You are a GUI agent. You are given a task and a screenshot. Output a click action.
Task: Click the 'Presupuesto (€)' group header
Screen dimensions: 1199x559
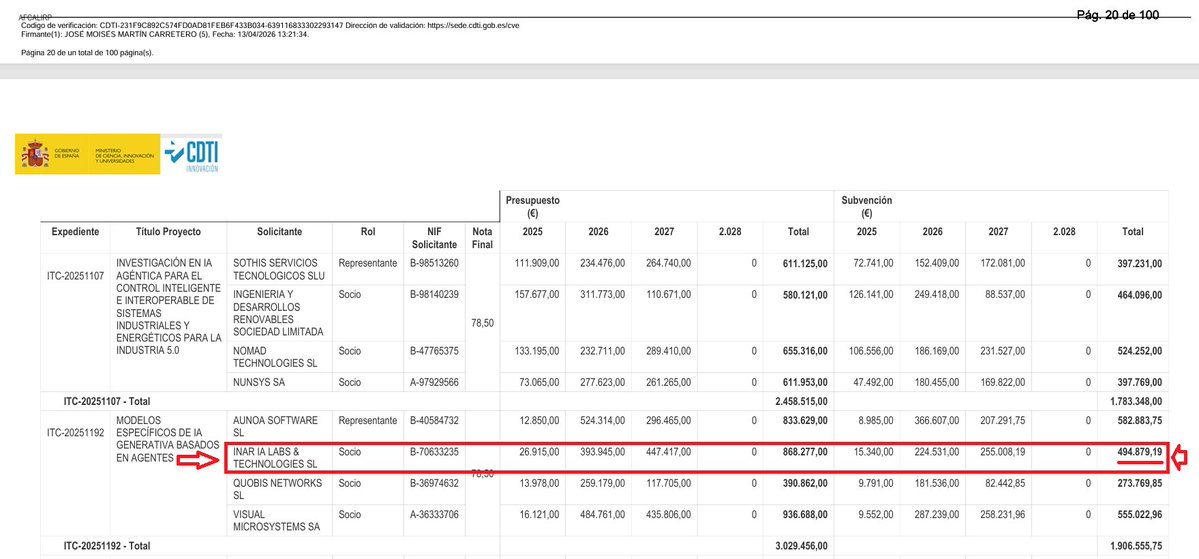532,206
